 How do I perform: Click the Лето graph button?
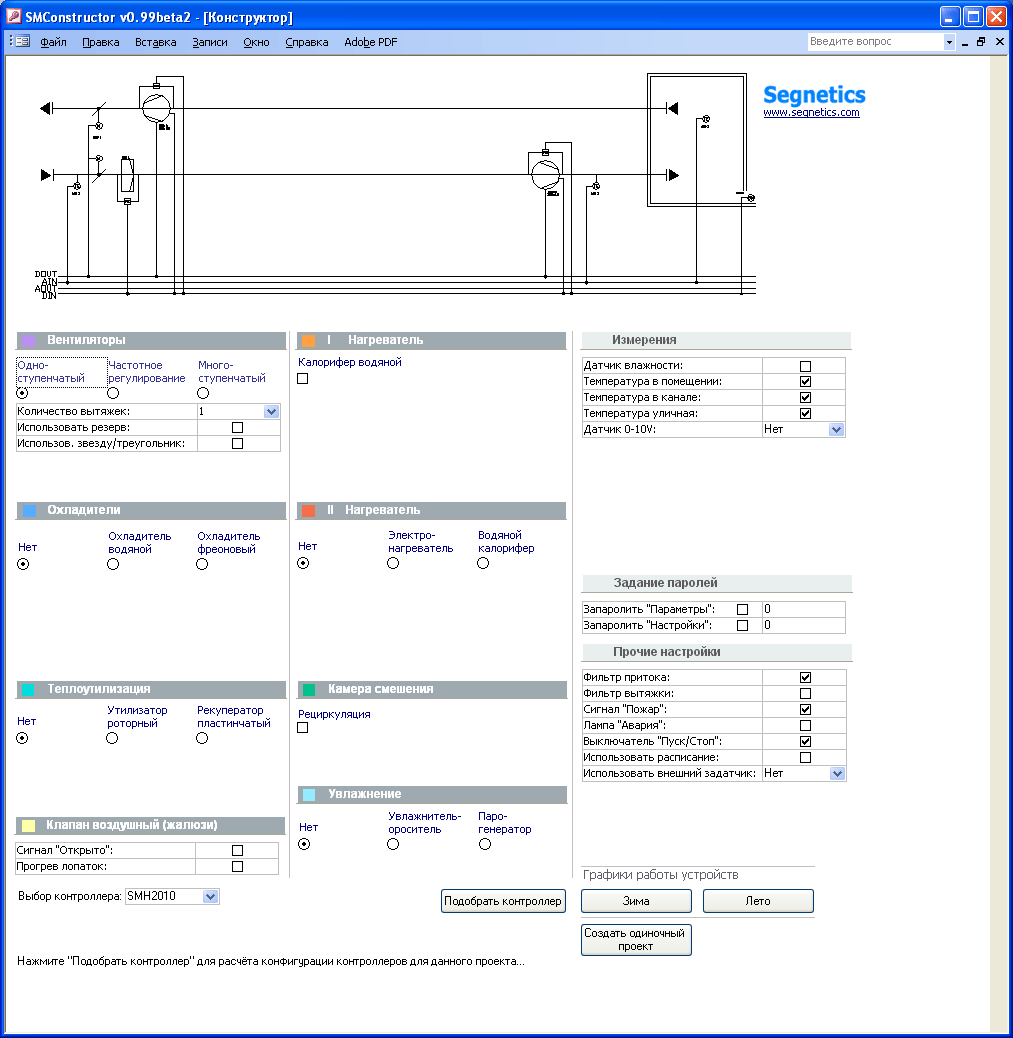tap(758, 901)
